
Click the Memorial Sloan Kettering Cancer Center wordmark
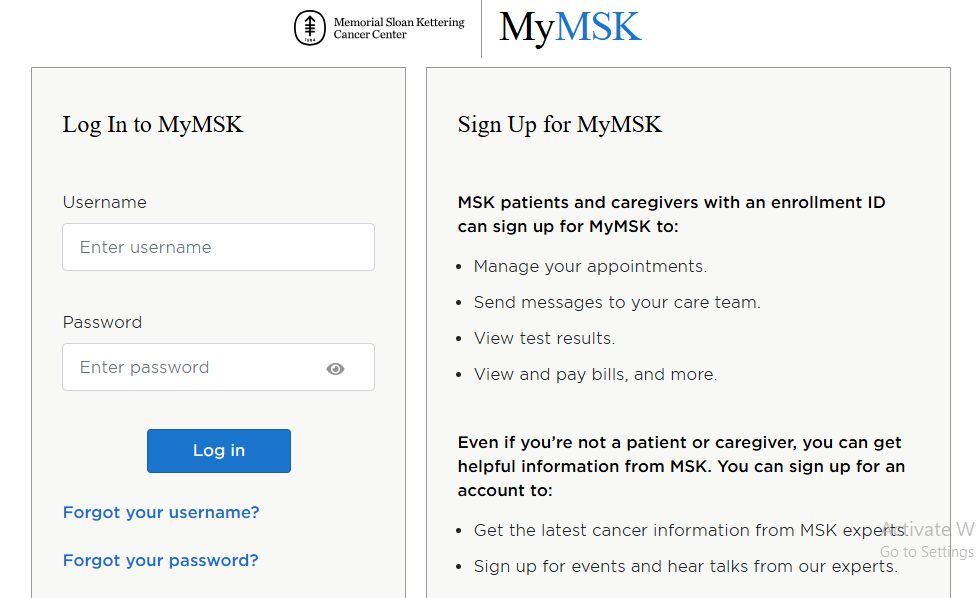pos(398,28)
